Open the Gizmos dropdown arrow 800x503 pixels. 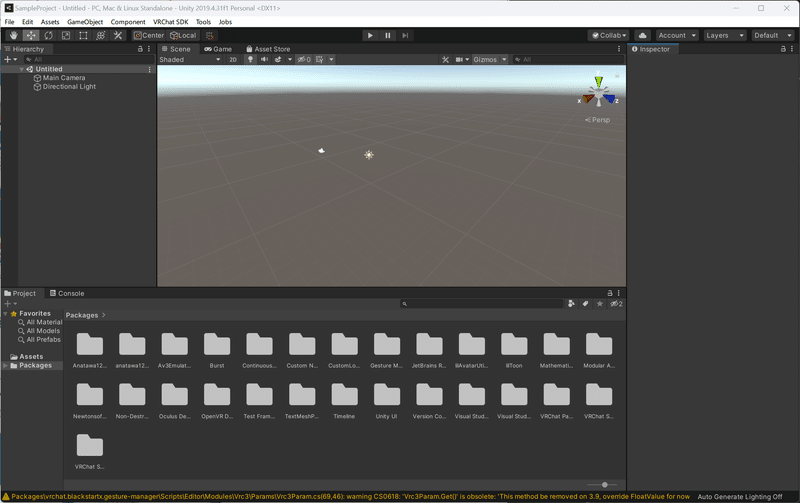[504, 60]
